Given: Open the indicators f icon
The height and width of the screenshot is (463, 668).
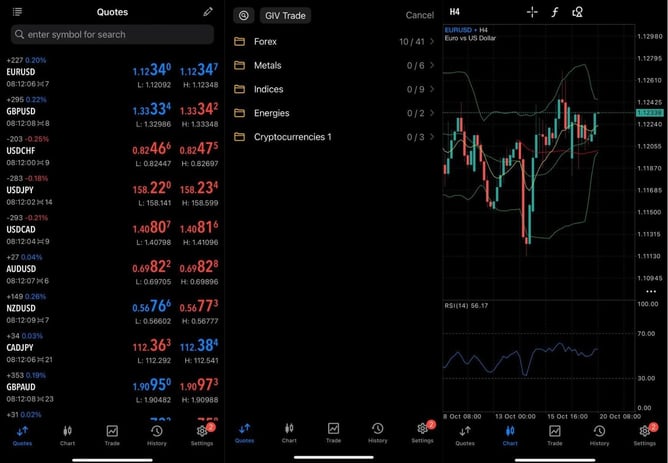Looking at the screenshot, I should (555, 12).
